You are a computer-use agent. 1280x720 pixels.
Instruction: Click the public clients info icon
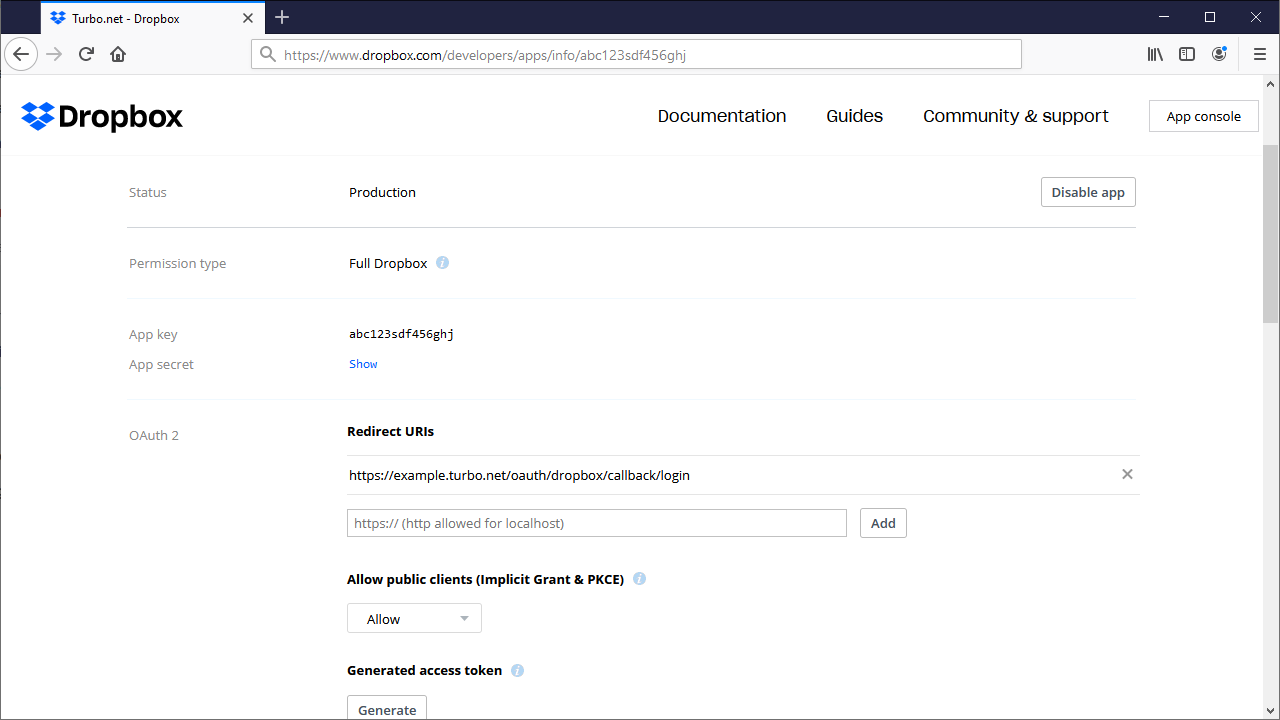[x=639, y=578]
